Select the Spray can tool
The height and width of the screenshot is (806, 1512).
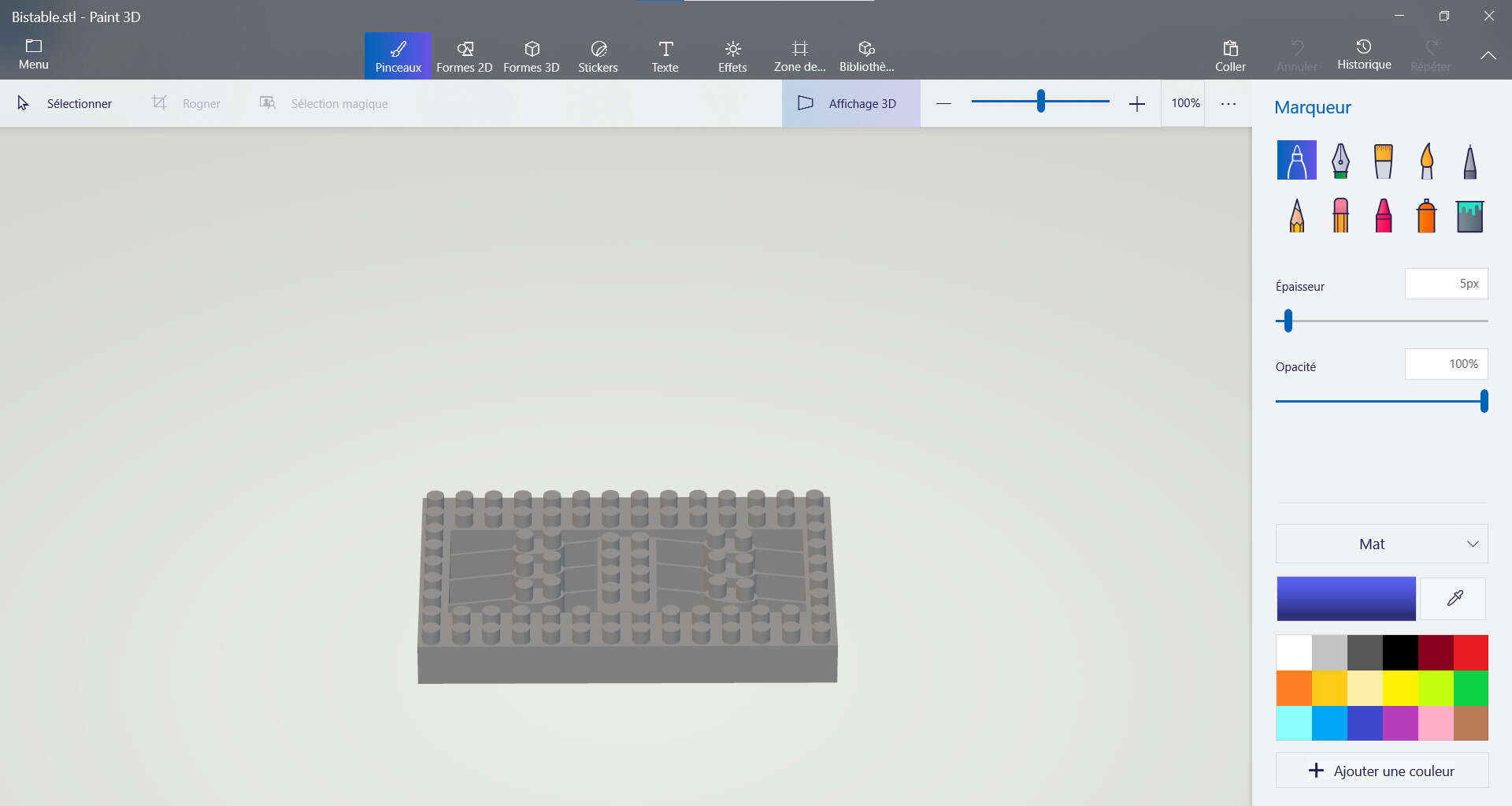(x=1426, y=215)
